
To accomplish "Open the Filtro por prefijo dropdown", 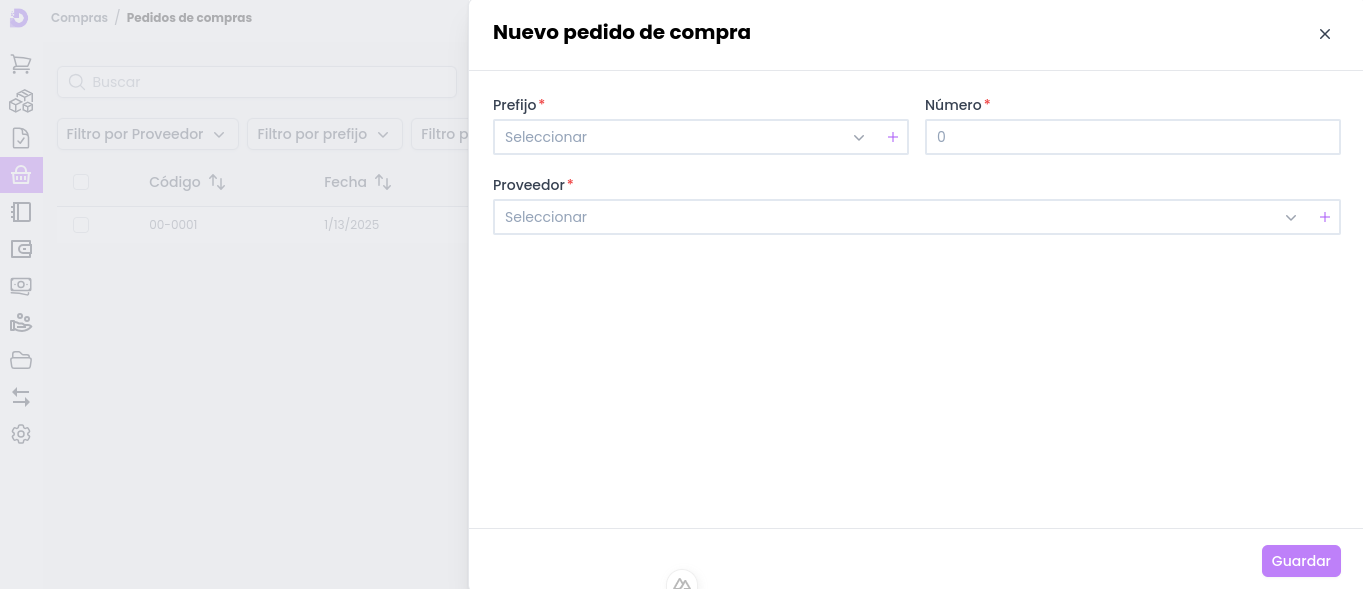I will (x=324, y=134).
